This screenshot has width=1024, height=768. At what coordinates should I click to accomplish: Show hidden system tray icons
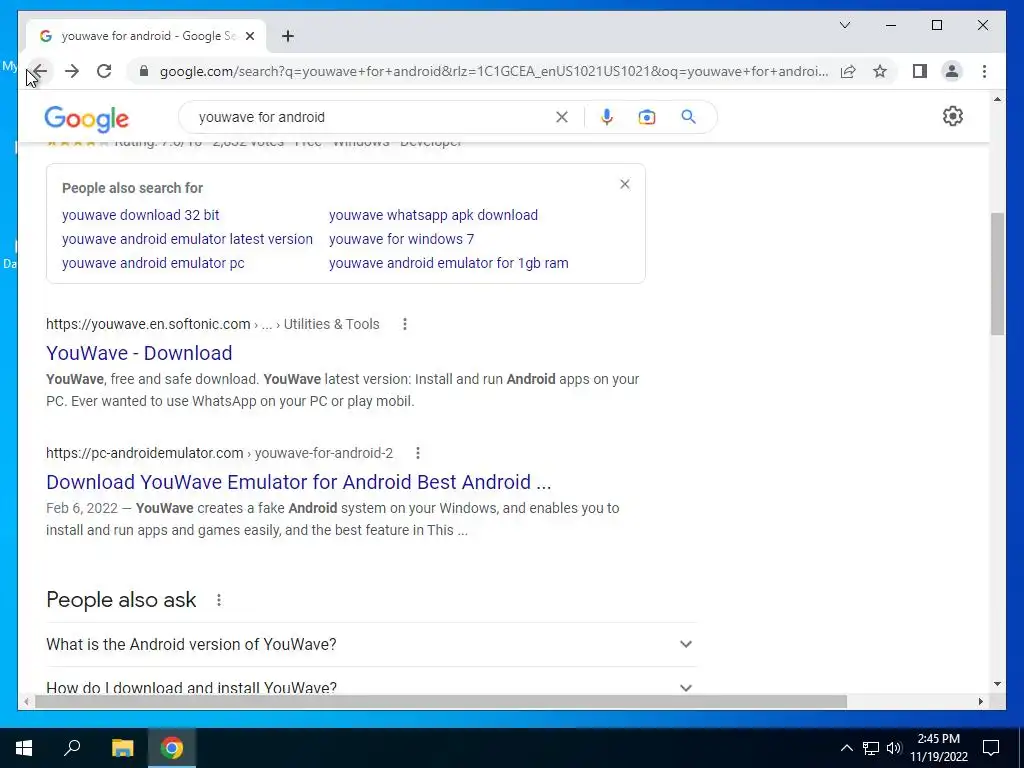(x=846, y=748)
